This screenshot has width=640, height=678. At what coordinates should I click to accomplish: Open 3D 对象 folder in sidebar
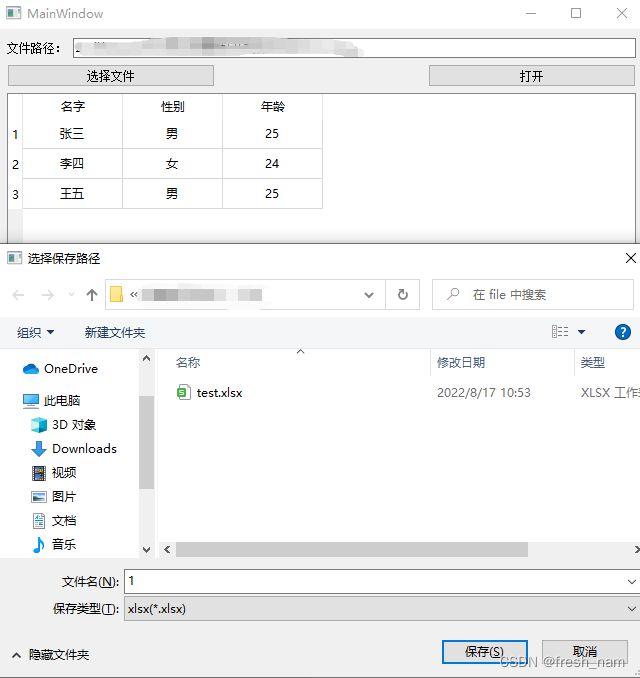[64, 425]
